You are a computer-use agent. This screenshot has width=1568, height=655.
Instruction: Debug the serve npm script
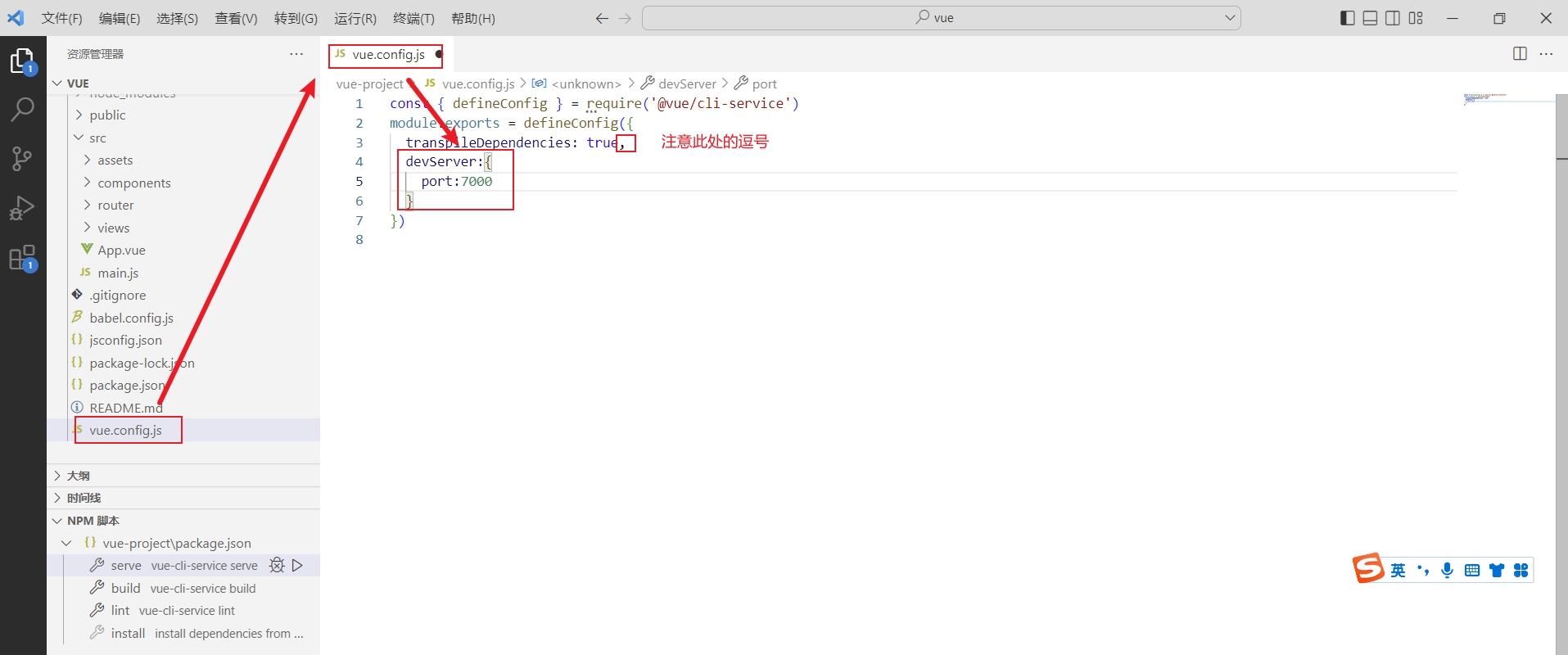click(277, 565)
